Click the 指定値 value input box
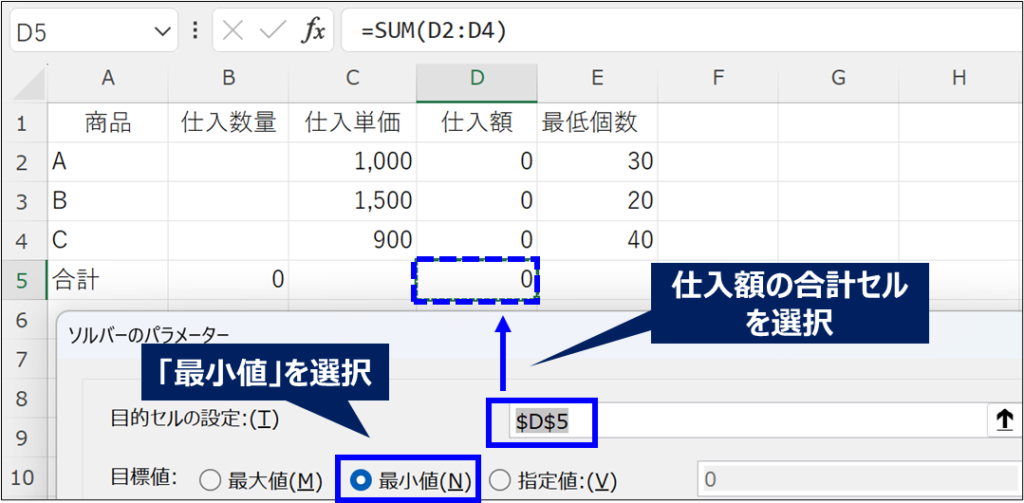This screenshot has height=503, width=1024. pyautogui.click(x=850, y=481)
